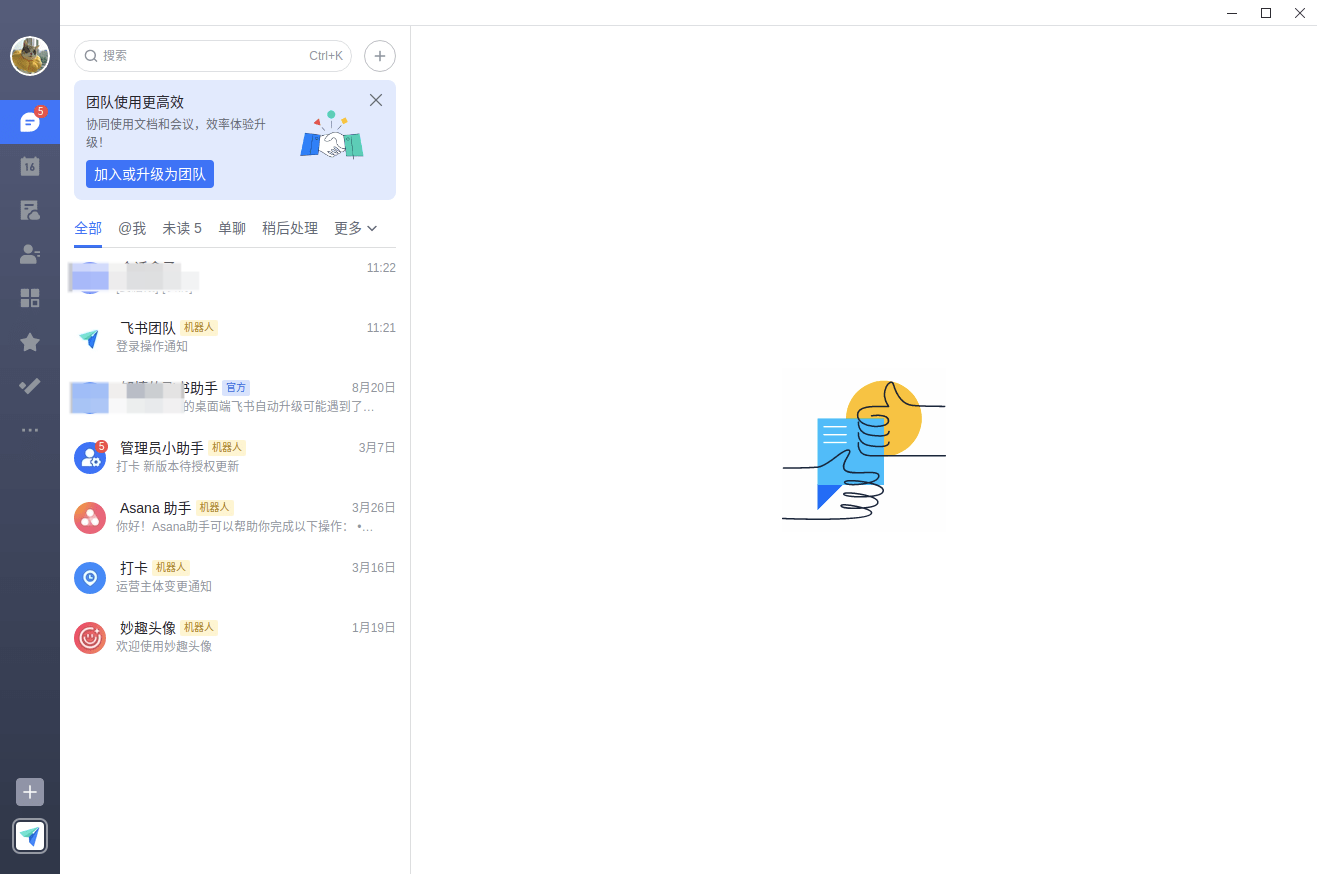Maximize the Feishu window
1317x874 pixels.
1266,13
